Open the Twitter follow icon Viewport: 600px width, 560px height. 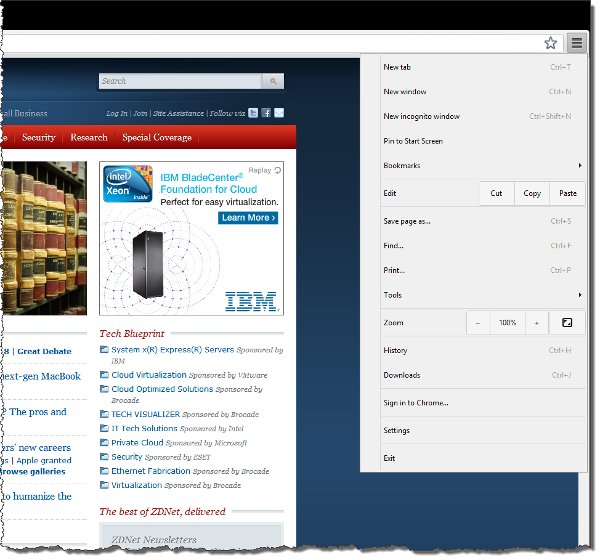coord(254,113)
